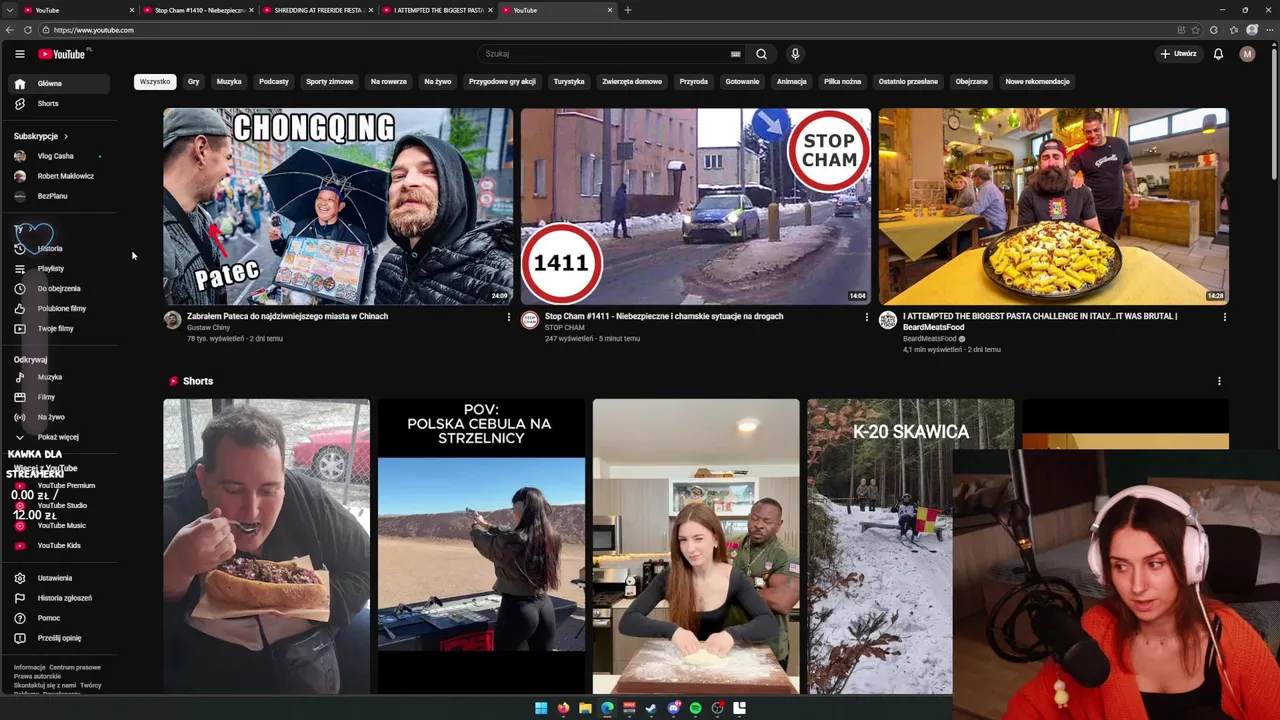Image resolution: width=1280 pixels, height=720 pixels.
Task: Open Discord from the taskbar
Action: click(x=673, y=708)
